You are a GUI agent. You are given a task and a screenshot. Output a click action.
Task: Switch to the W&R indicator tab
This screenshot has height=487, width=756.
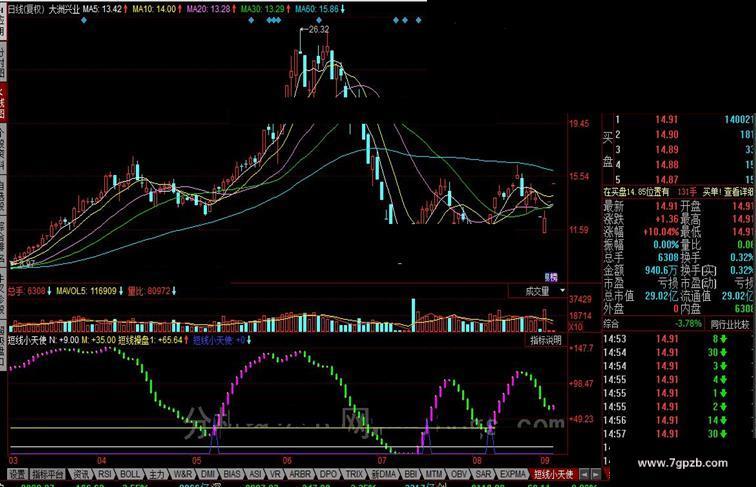183,474
